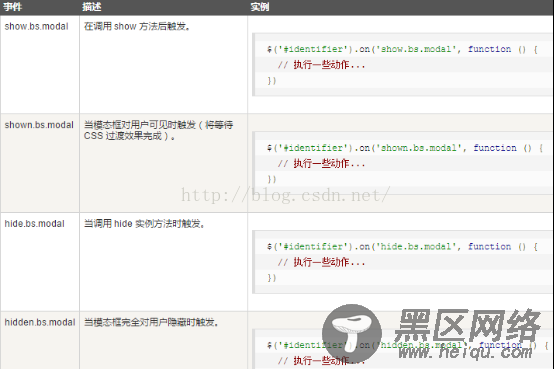Click description '当模态框完全对用户隐藏时触发'
This screenshot has width=554, height=369.
[x=151, y=322]
